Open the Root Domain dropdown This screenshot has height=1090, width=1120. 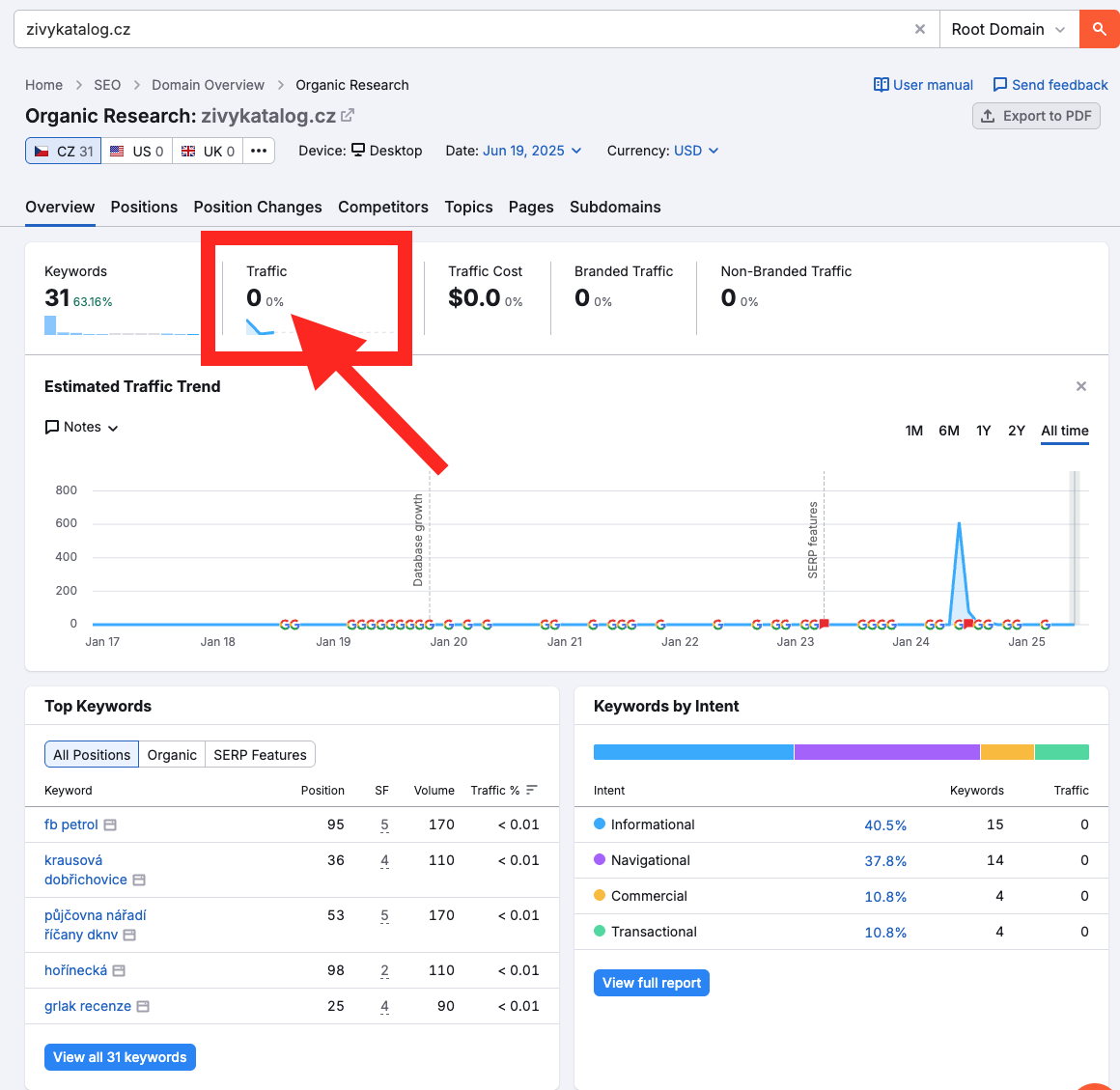1009,29
